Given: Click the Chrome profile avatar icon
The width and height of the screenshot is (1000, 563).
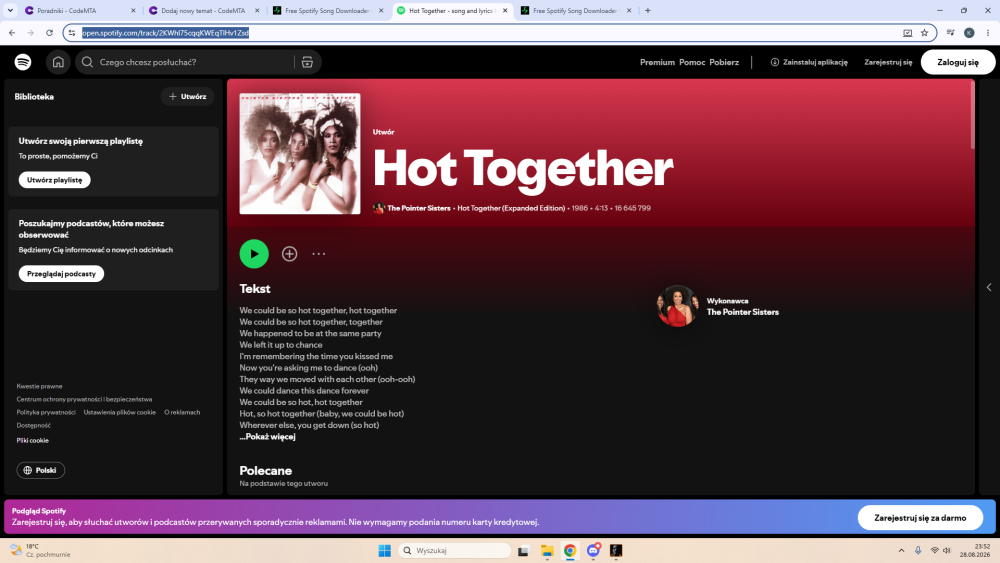Looking at the screenshot, I should coord(969,33).
